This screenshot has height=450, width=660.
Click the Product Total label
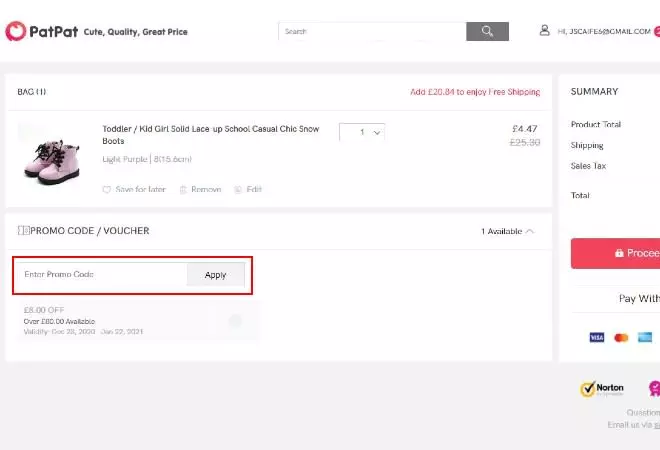pos(596,124)
